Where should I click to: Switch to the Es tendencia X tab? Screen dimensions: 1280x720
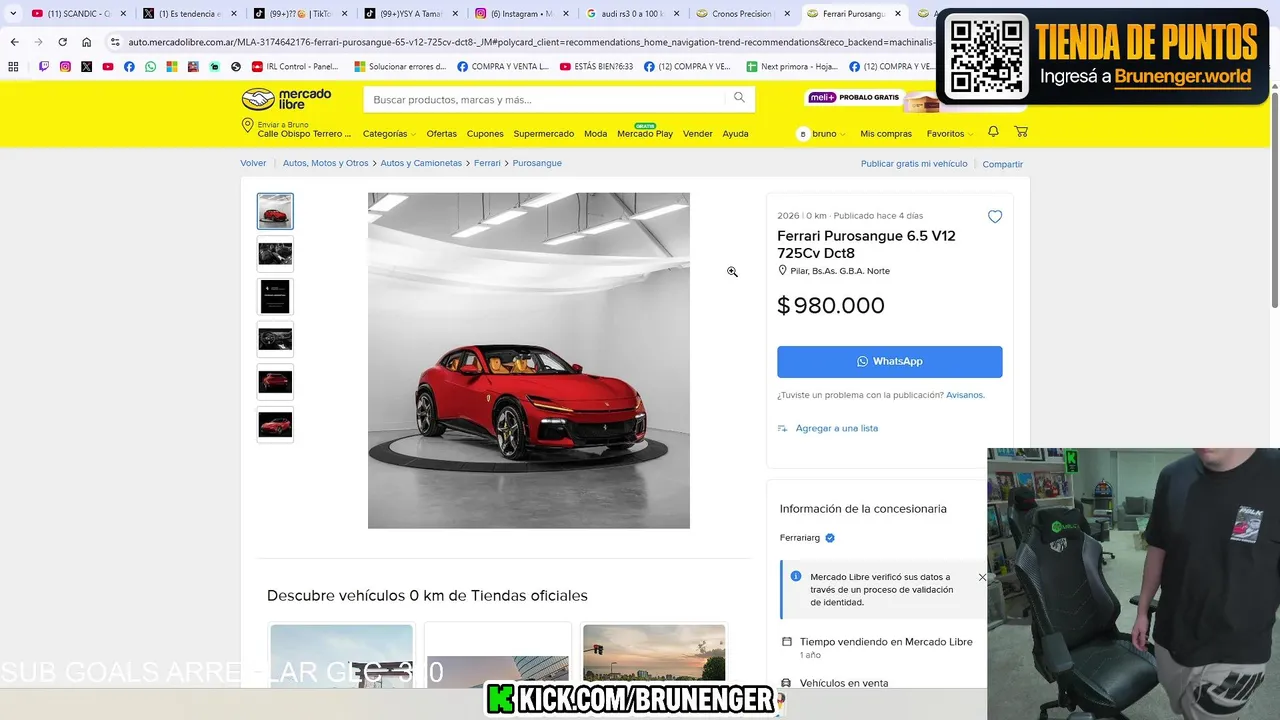(188, 14)
